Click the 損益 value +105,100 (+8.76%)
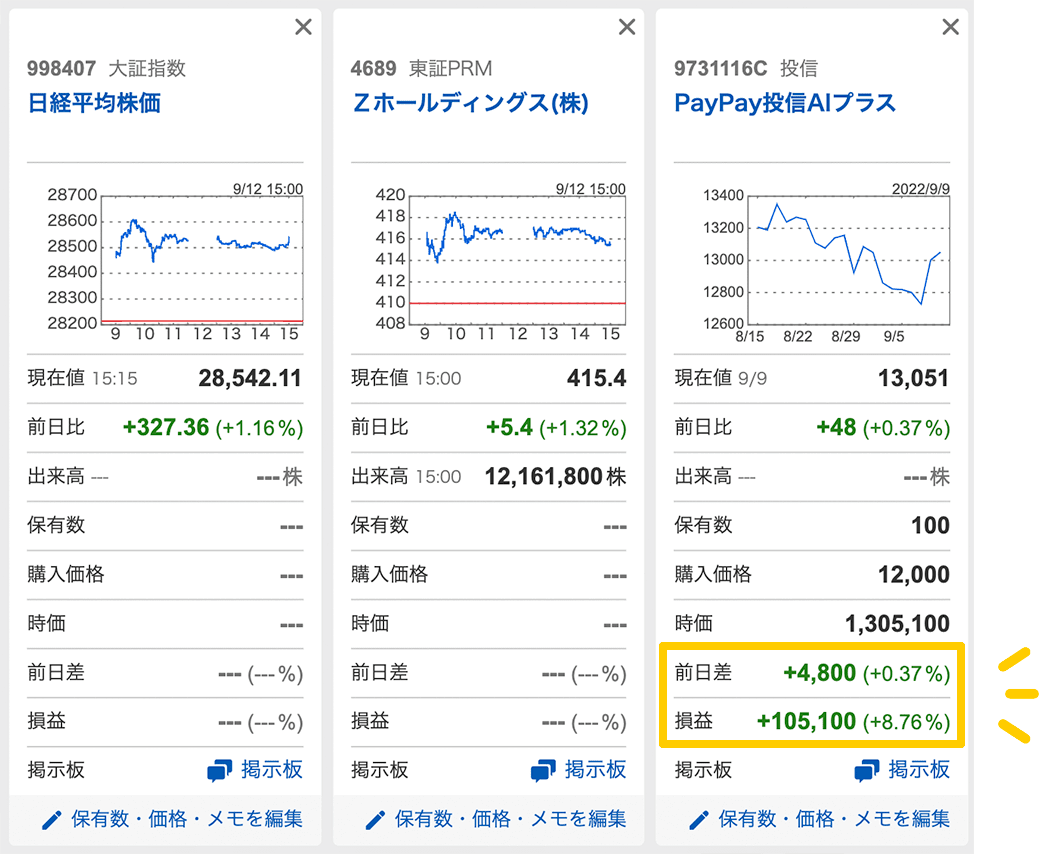This screenshot has width=1046, height=854. click(853, 722)
